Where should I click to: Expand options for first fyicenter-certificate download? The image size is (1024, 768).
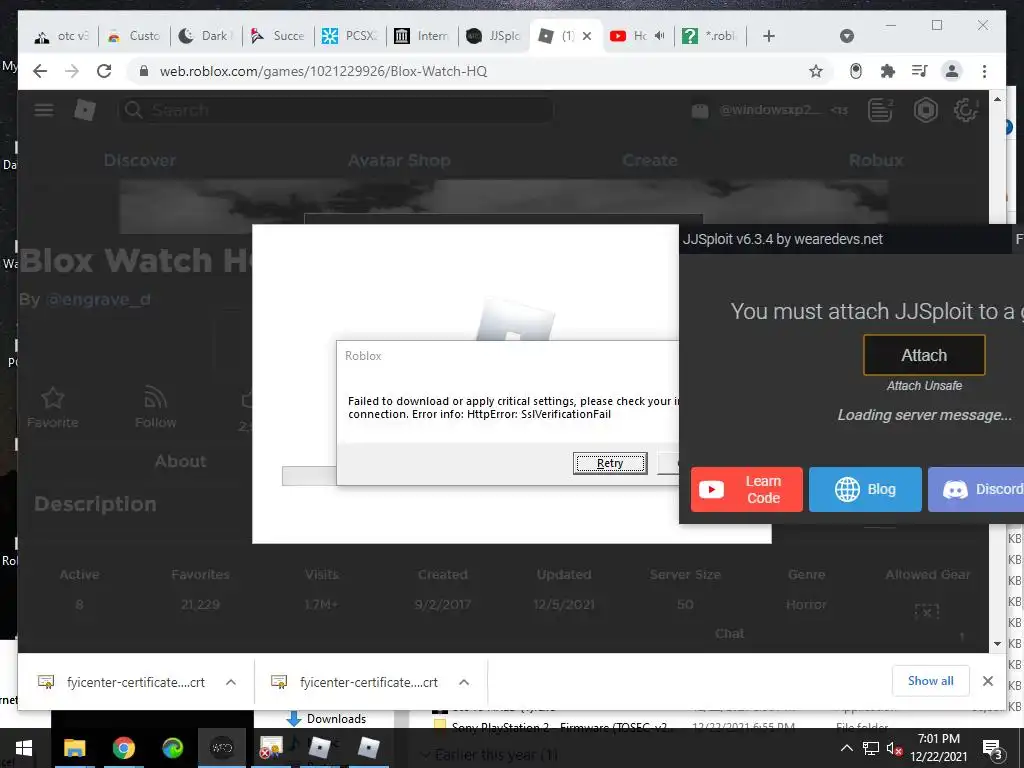click(231, 682)
